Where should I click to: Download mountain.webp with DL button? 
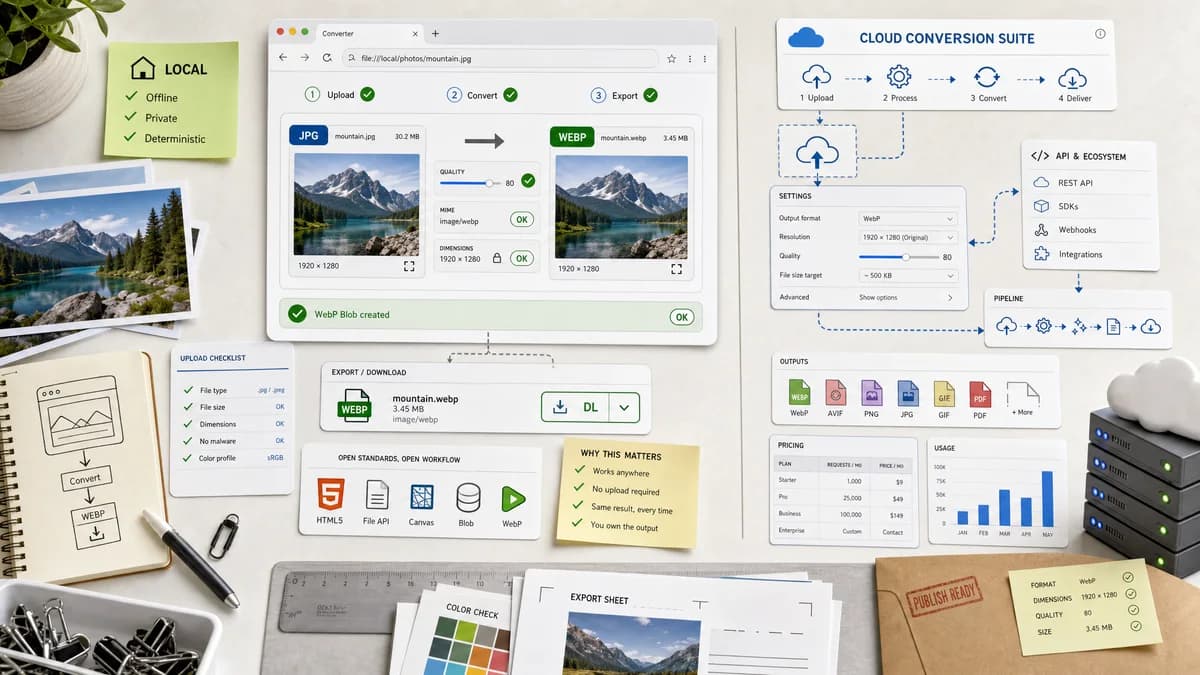coord(576,407)
